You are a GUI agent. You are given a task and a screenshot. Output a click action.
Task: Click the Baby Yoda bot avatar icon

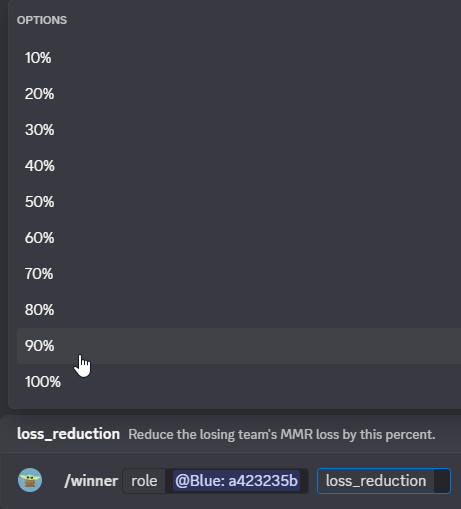30,480
